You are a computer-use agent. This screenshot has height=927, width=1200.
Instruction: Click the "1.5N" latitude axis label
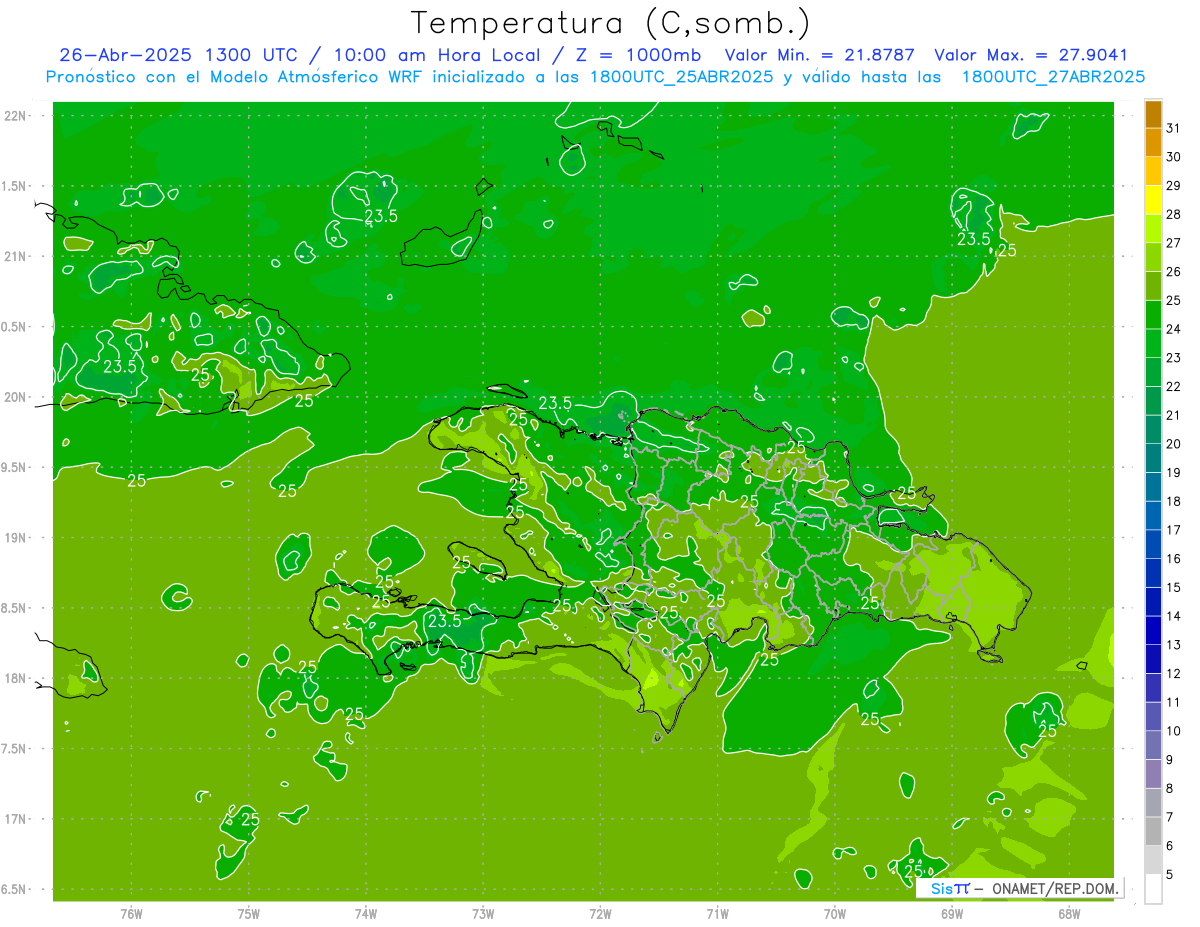click(15, 186)
